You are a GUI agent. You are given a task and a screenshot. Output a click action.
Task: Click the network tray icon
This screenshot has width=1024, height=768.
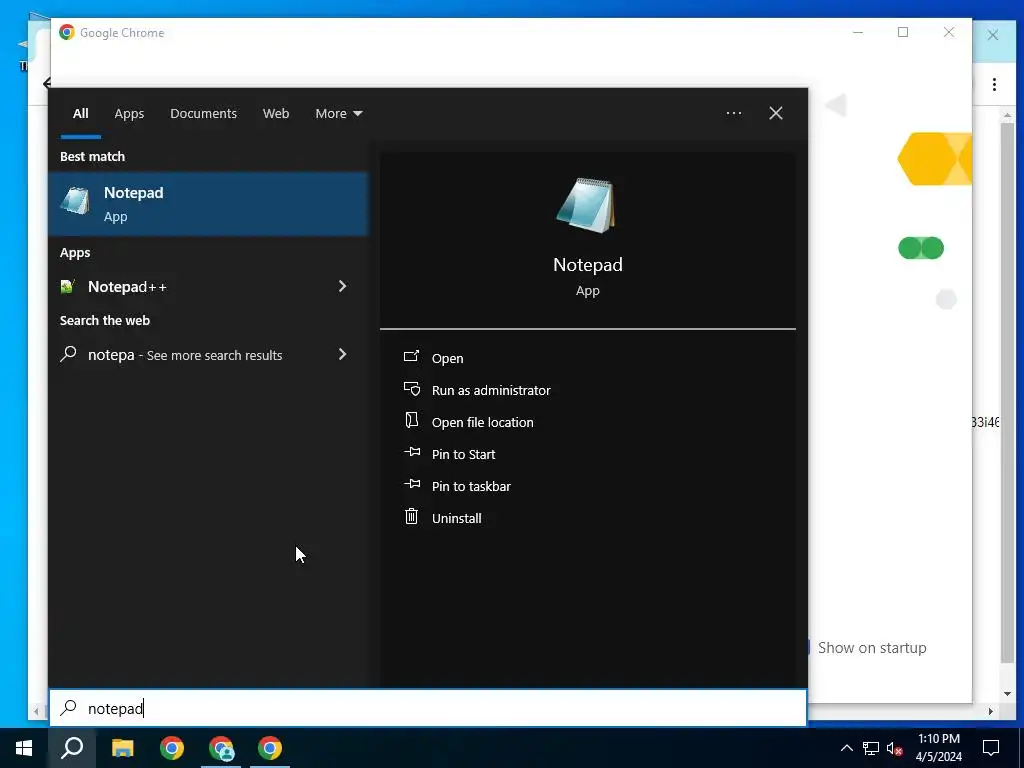(871, 748)
